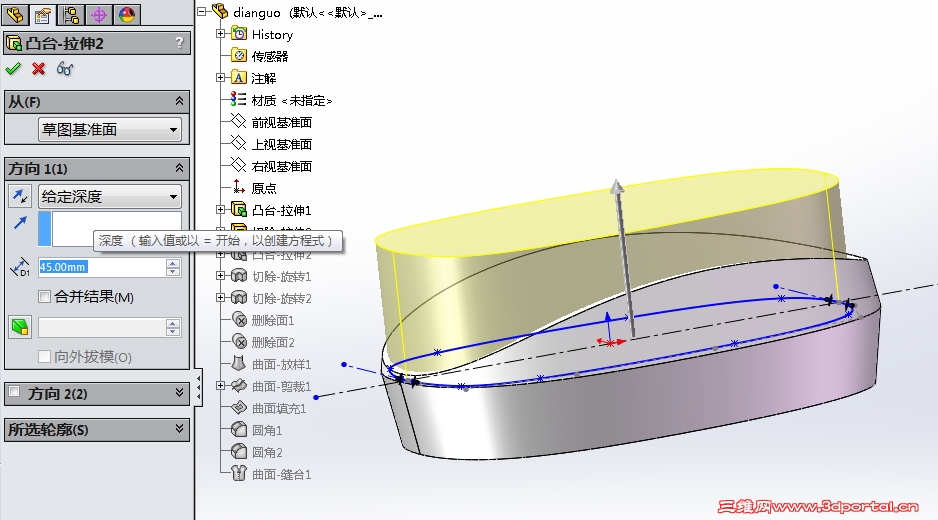Click the direction of extrusion selection box
Viewport: 938px width, 520px height.
110,228
